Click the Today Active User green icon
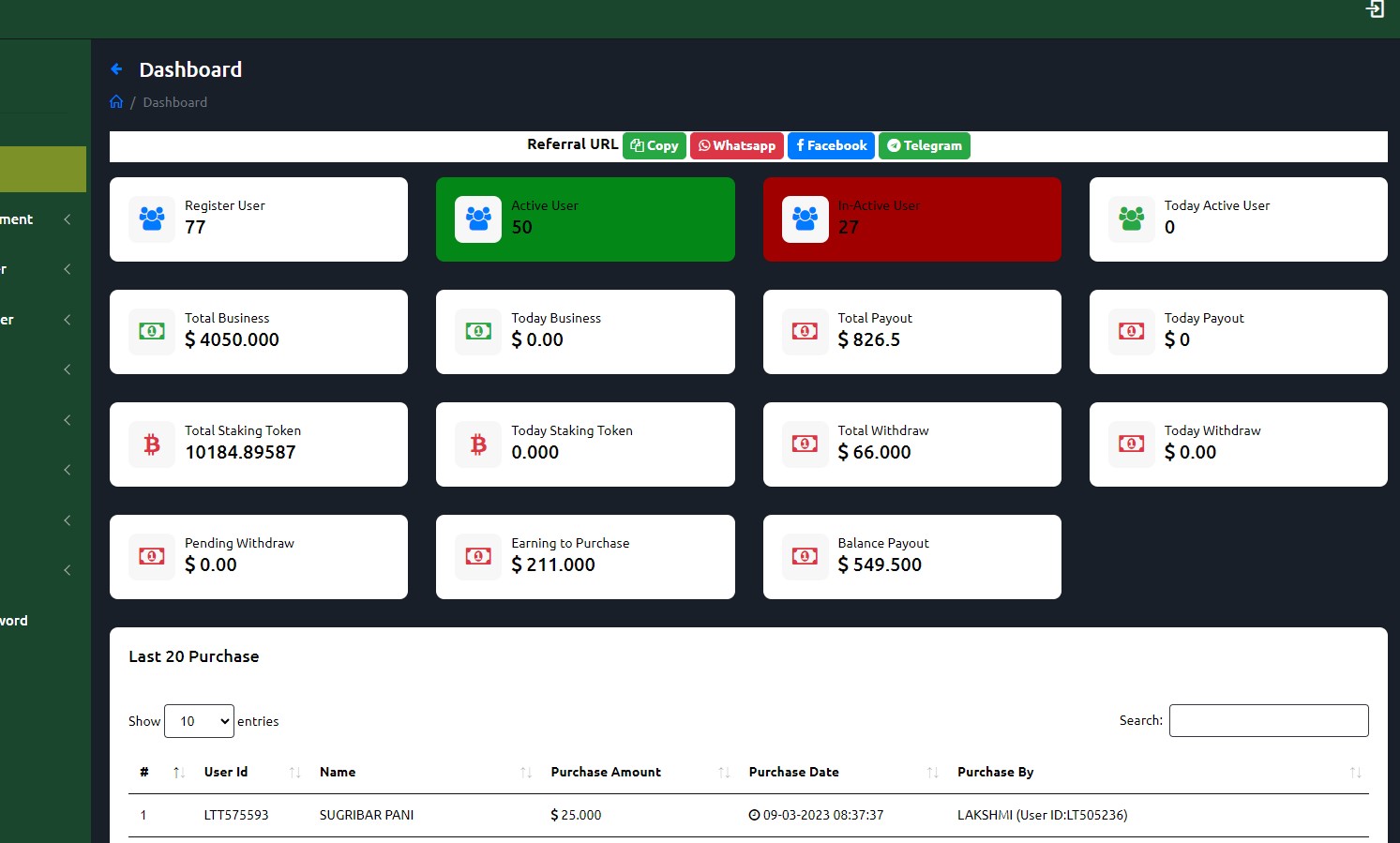This screenshot has width=1400, height=843. 1132,219
